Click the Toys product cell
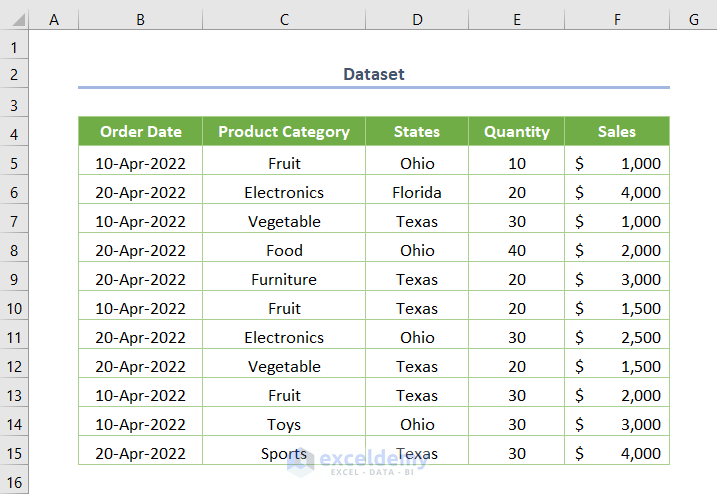 coord(284,425)
